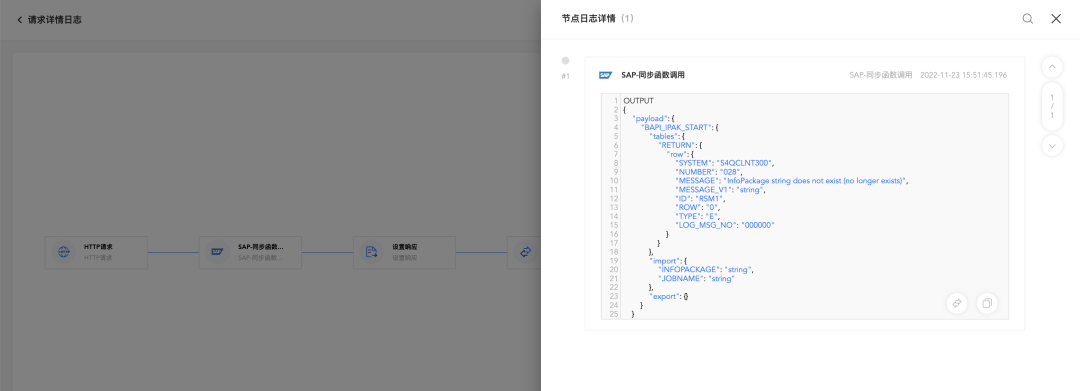The image size is (1080, 391).
Task: Select the 设置响应 node in the flow
Action: [404, 252]
